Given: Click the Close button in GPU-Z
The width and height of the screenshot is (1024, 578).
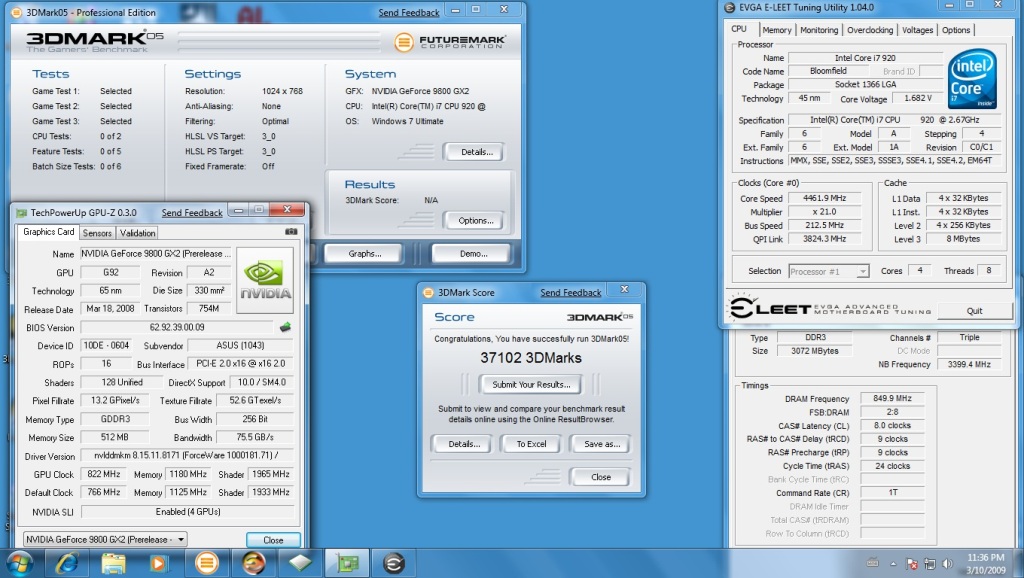Looking at the screenshot, I should pos(273,540).
